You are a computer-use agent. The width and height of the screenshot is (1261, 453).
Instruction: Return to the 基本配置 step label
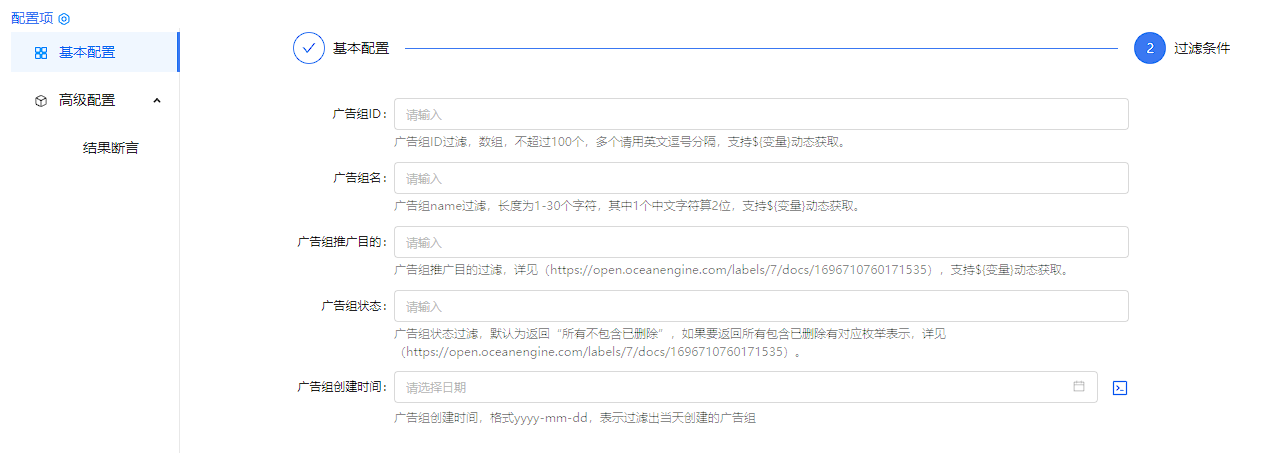click(361, 48)
